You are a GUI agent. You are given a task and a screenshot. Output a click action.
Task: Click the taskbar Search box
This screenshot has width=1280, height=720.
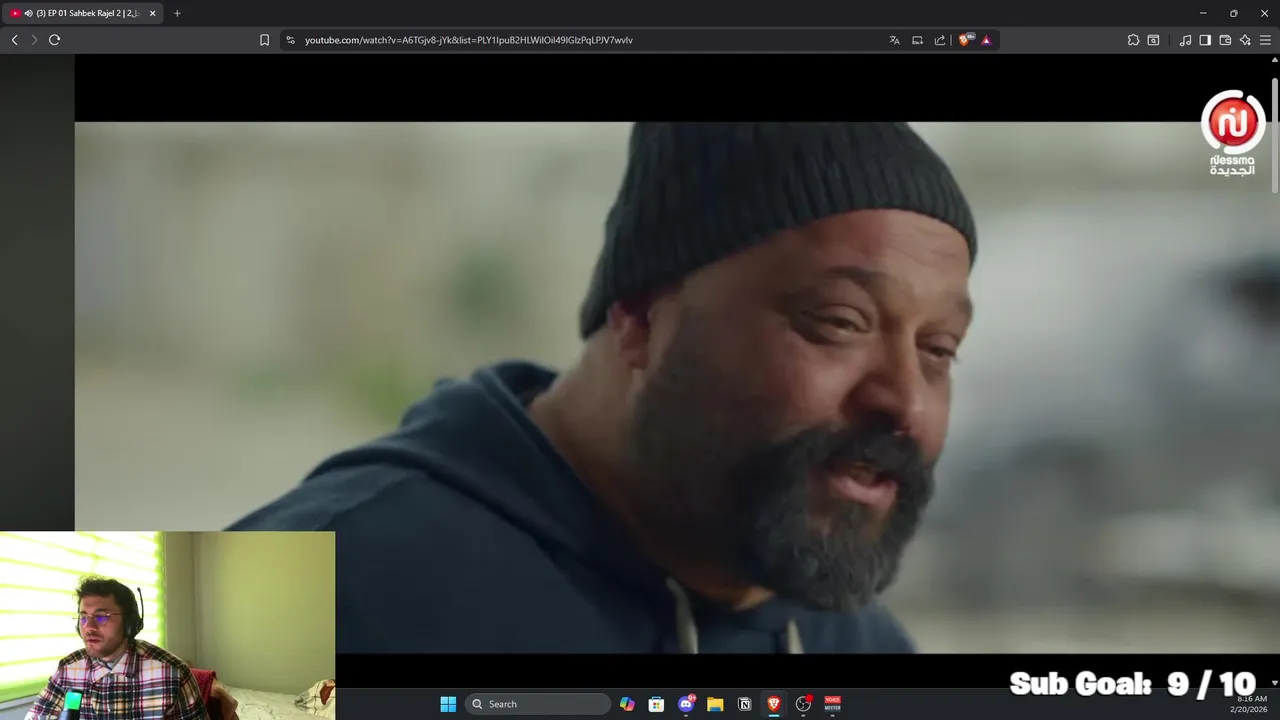(x=538, y=704)
